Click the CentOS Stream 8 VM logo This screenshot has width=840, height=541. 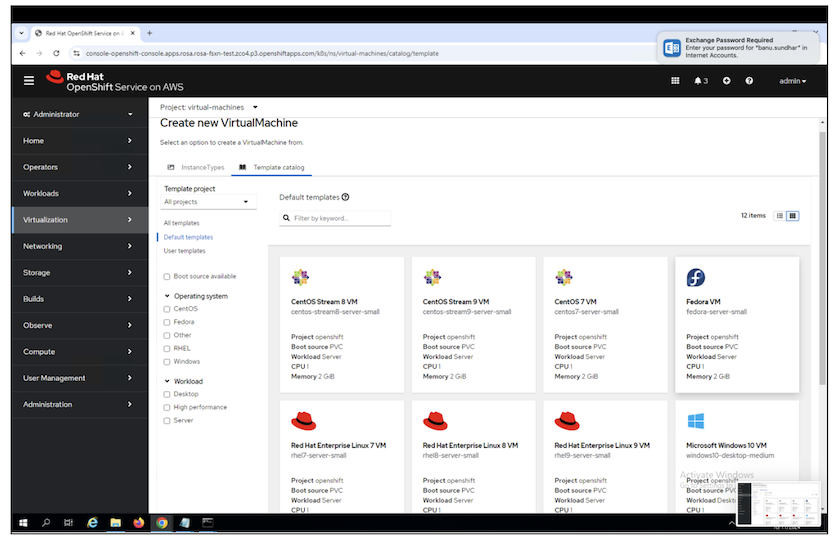301,277
